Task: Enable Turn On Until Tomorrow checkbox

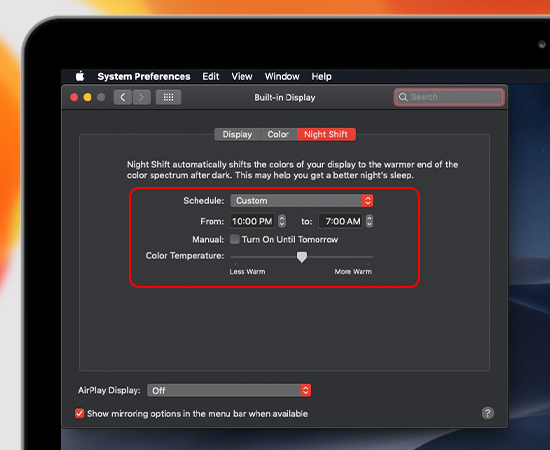Action: [235, 239]
